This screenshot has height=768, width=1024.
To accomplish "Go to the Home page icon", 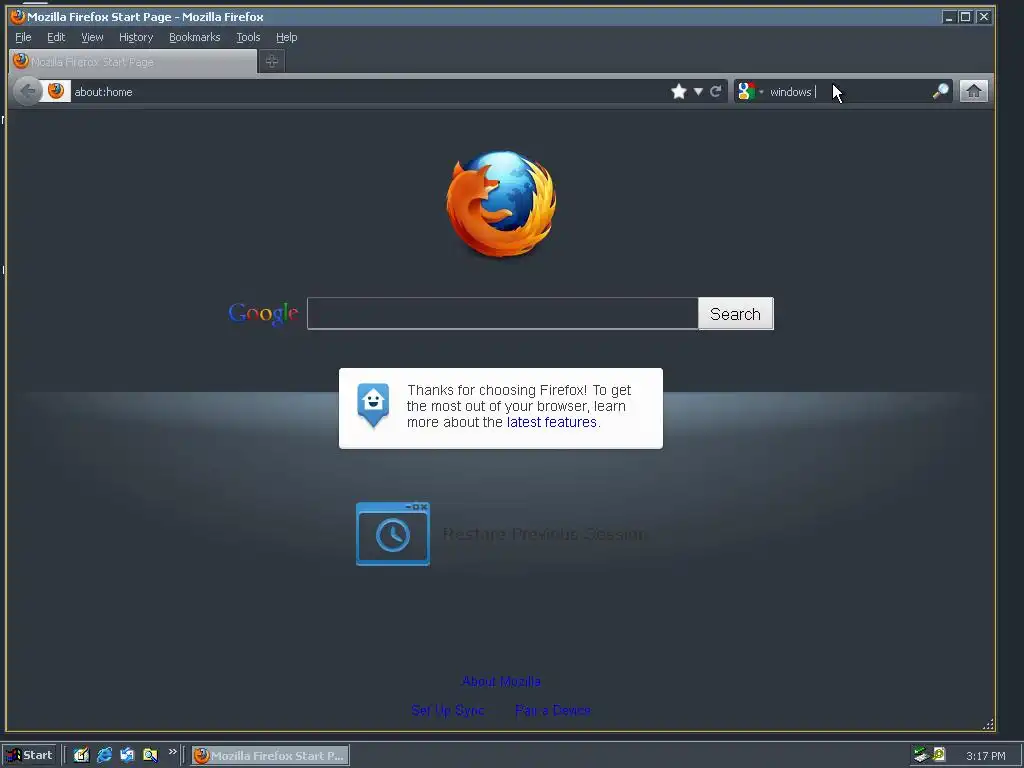I will pos(974,91).
